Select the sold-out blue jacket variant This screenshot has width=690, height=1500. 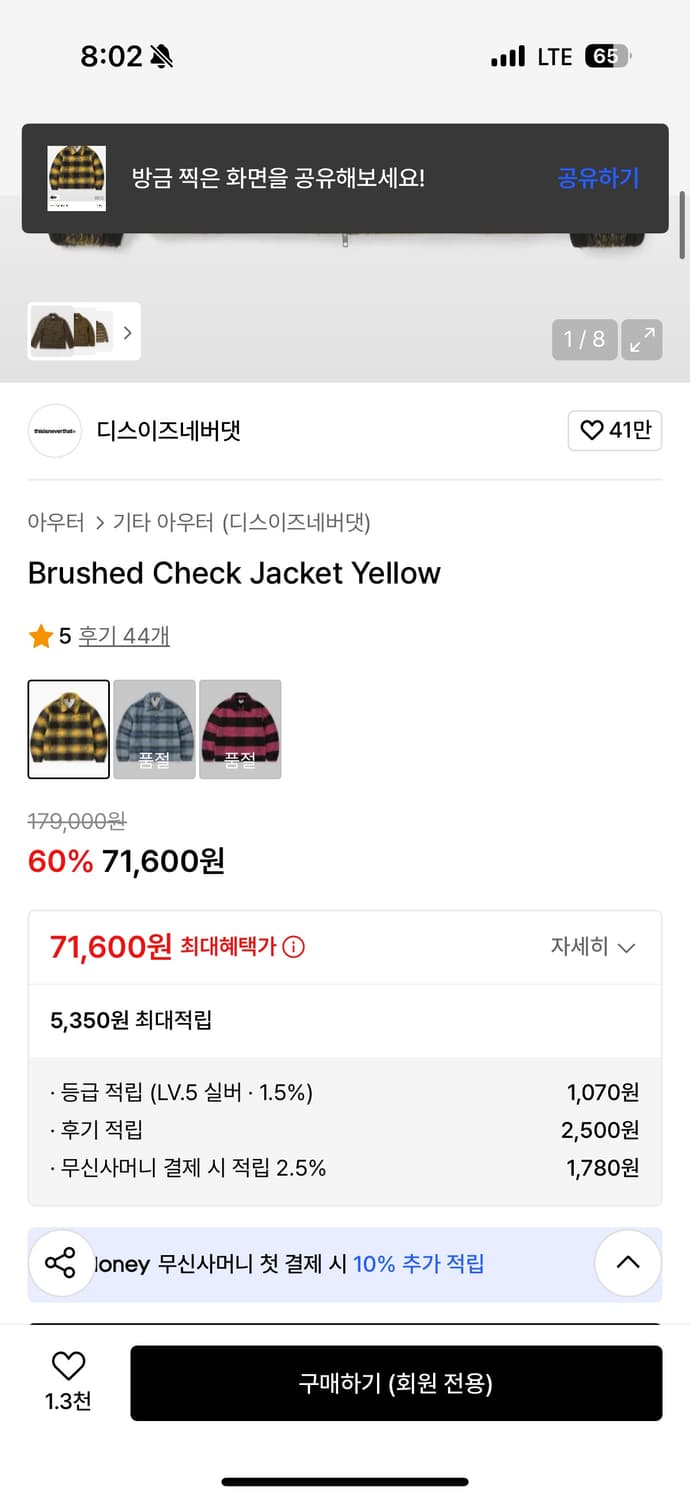pyautogui.click(x=154, y=728)
